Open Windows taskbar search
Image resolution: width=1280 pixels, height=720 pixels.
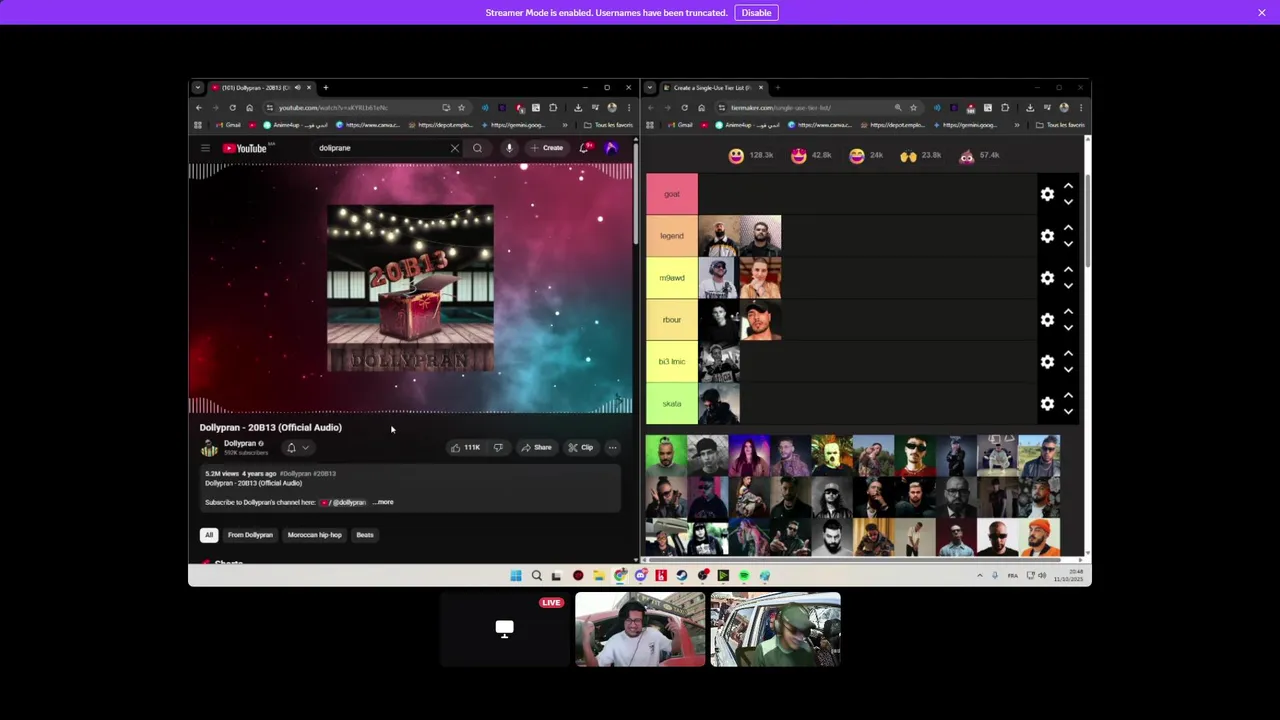tap(536, 575)
